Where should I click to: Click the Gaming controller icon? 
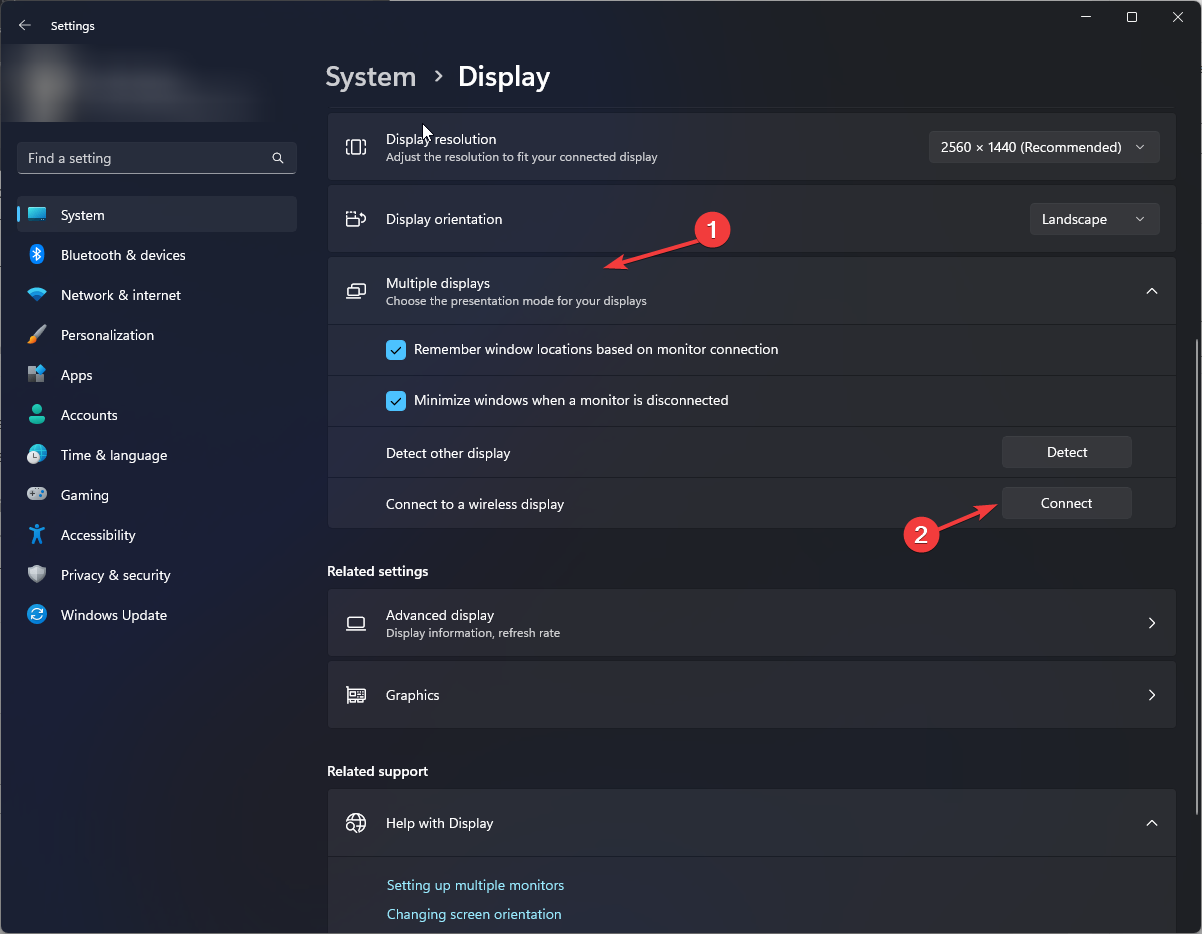37,495
